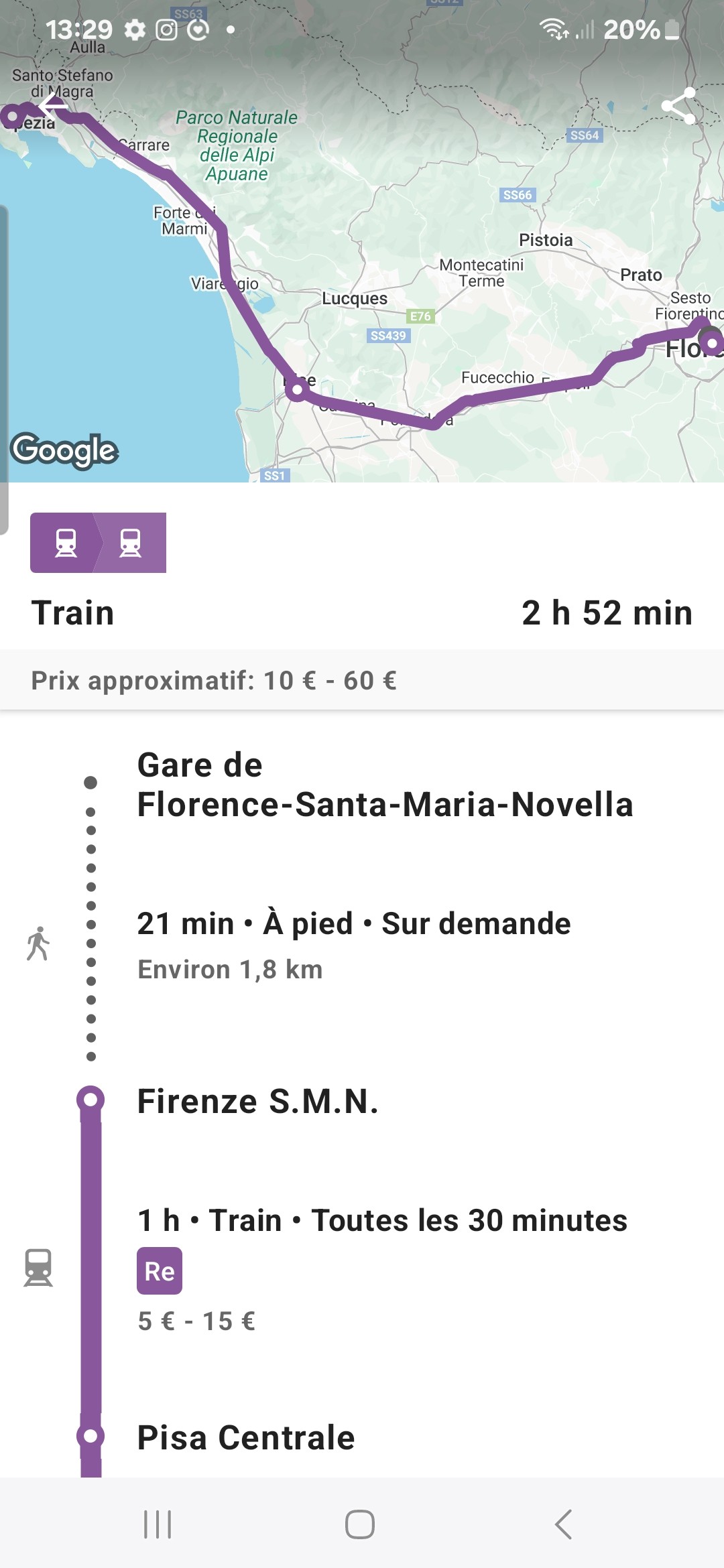Tap the Google logo on map
The image size is (724, 1568).
64,450
